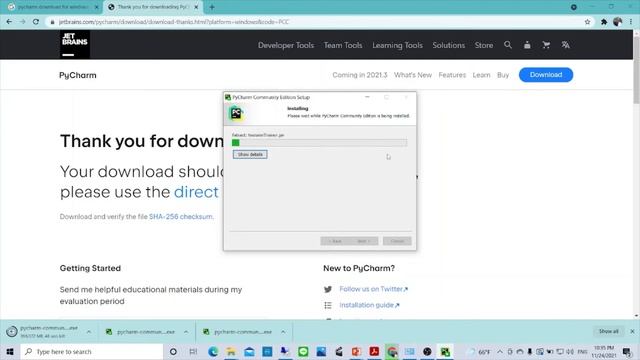Go back in browser history
The width and height of the screenshot is (640, 360).
point(9,22)
